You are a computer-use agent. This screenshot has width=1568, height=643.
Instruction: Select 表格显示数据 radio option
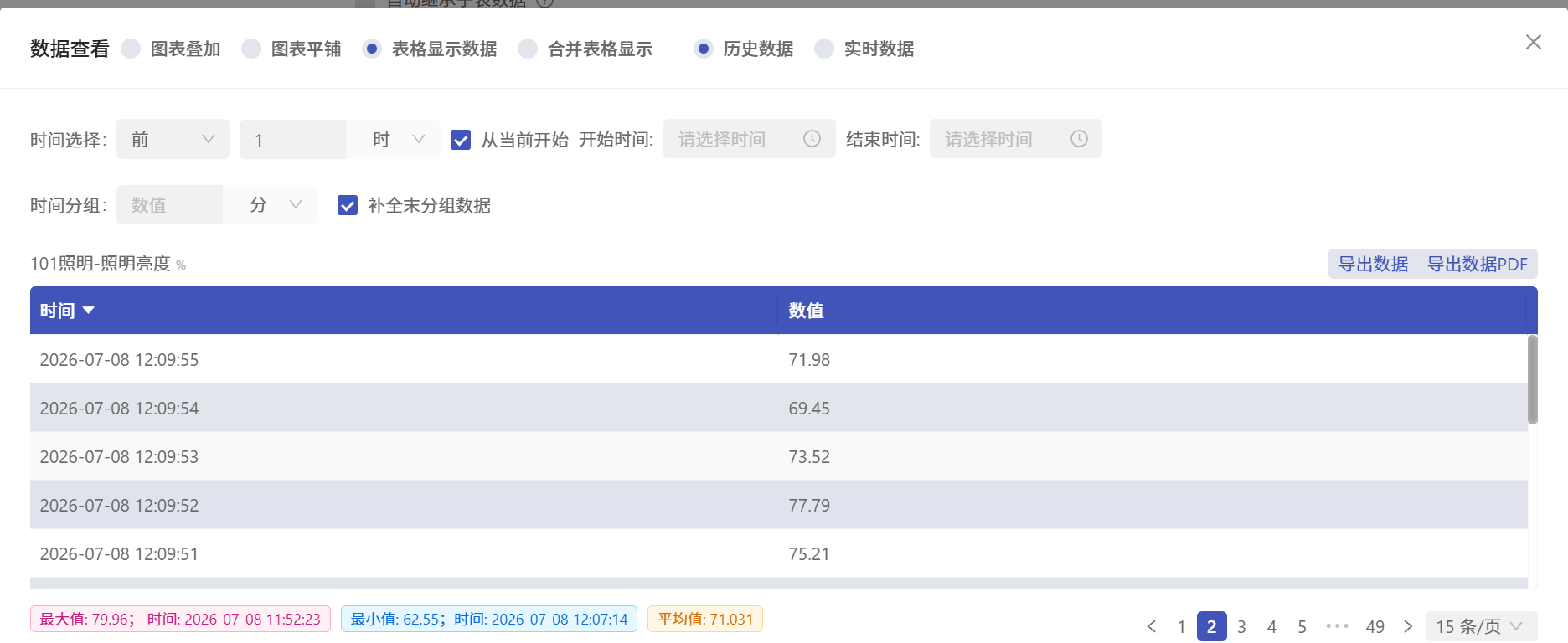point(372,49)
